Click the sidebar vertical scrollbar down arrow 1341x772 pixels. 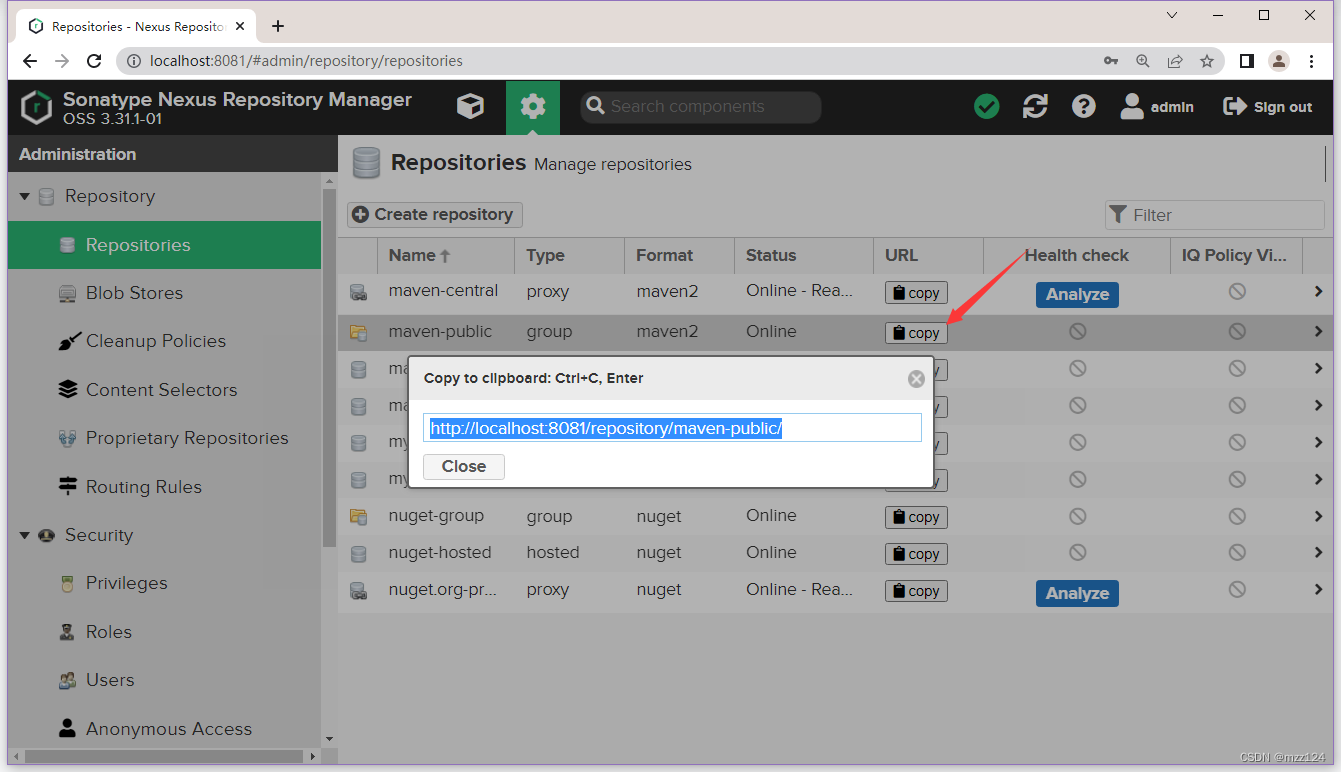(x=330, y=740)
